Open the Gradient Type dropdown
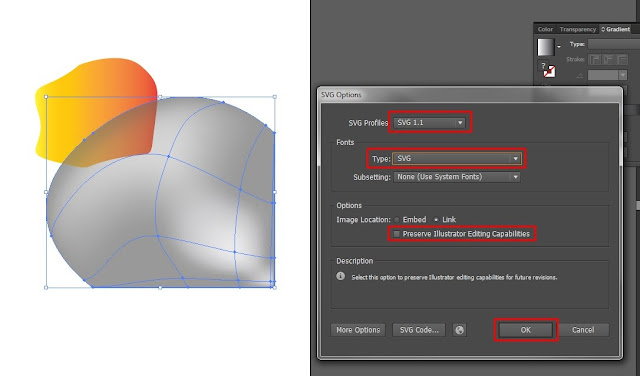Screen dimensions: 640x376 (613, 44)
